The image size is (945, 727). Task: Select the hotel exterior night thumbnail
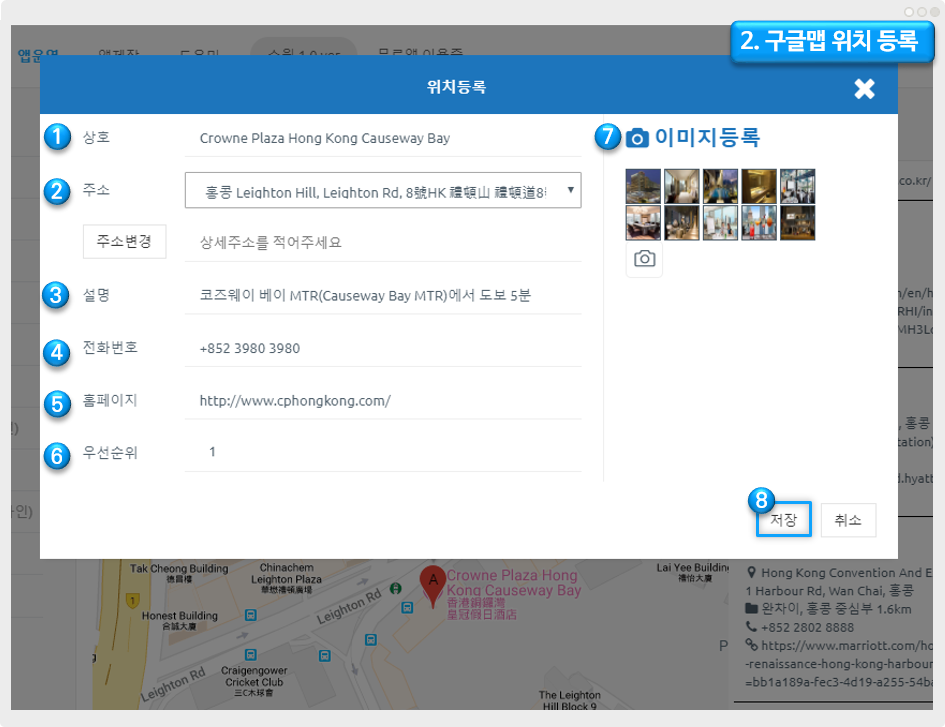[x=643, y=186]
